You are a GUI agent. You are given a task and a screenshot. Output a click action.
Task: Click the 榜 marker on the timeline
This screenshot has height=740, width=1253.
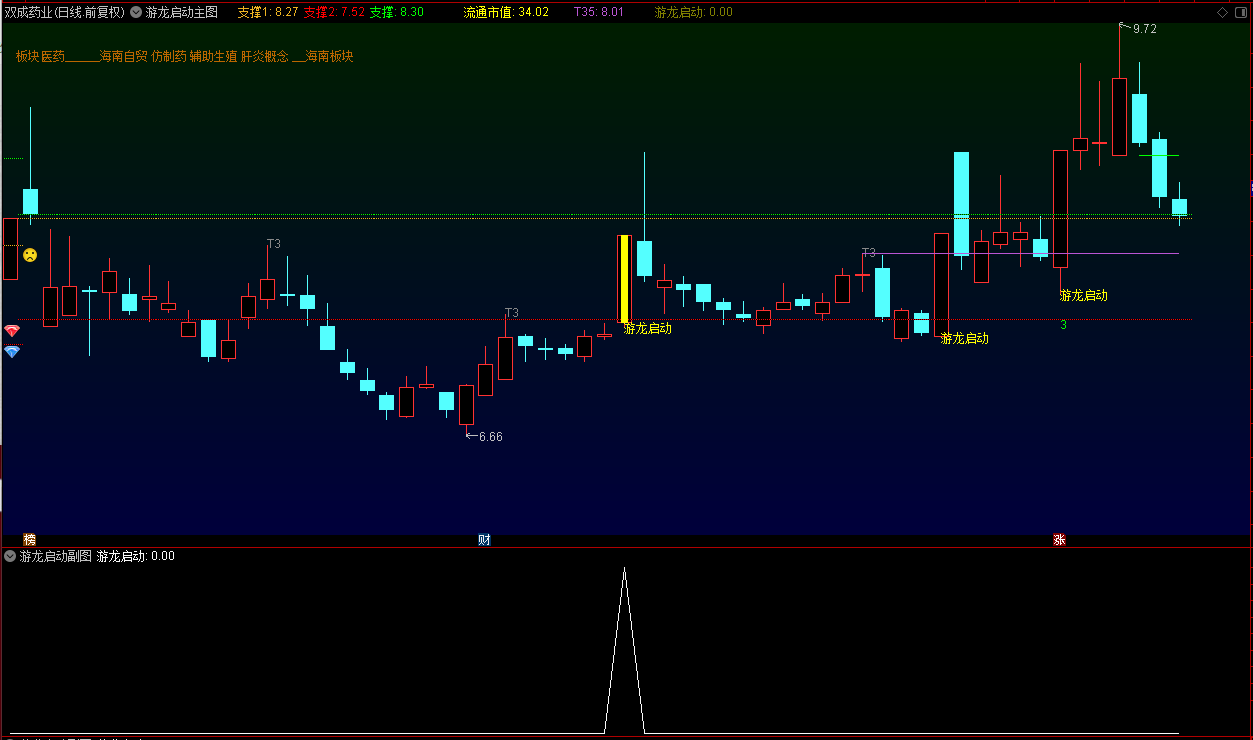[x=30, y=540]
